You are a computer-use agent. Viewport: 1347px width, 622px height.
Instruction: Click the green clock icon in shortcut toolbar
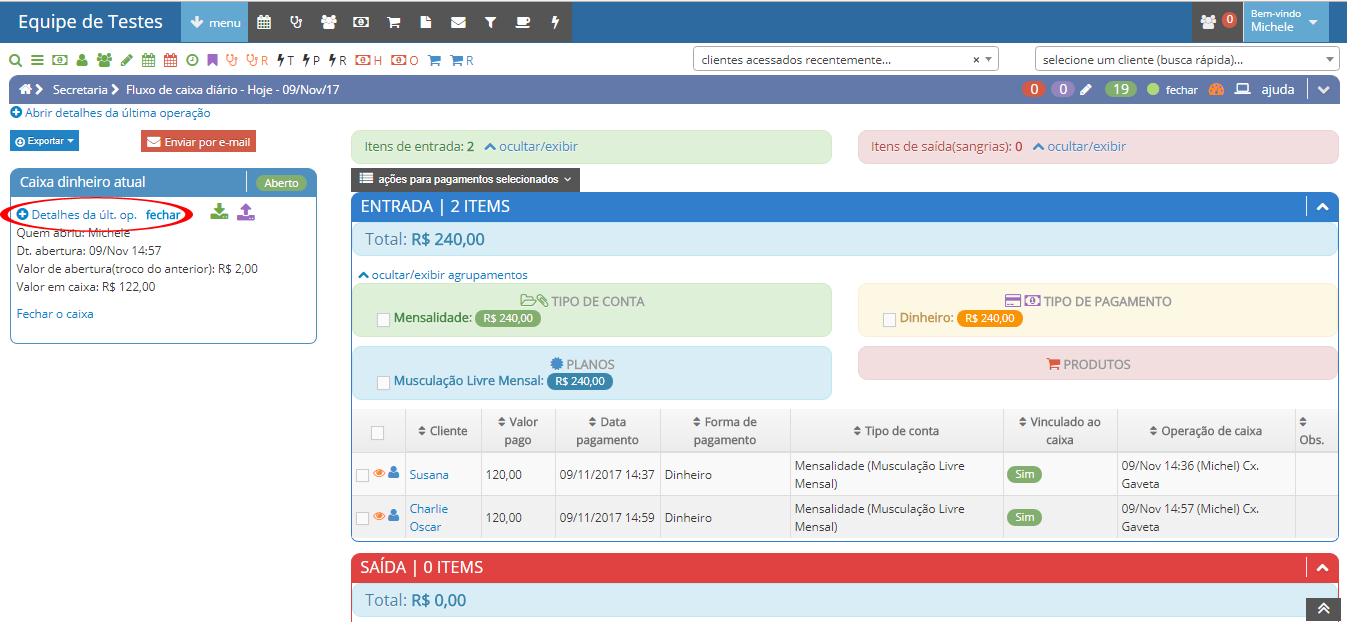click(x=192, y=60)
